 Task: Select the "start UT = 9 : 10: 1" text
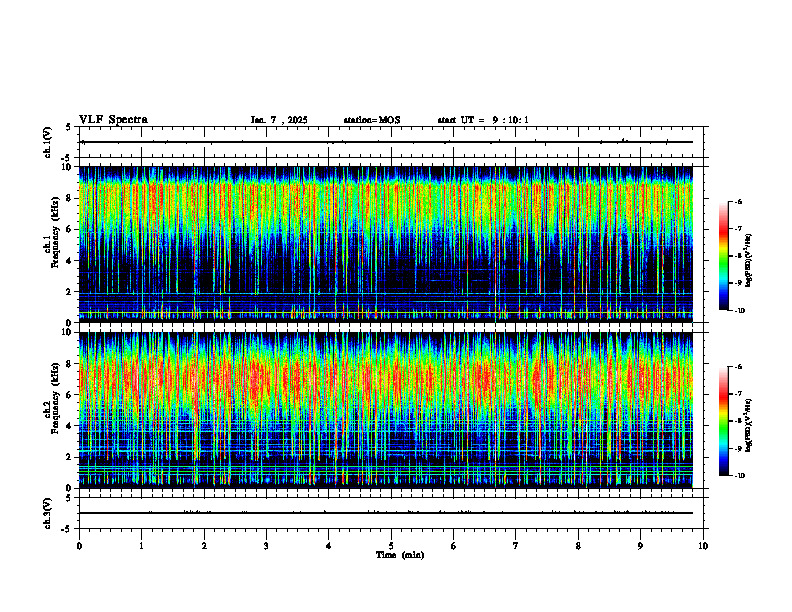click(x=483, y=120)
